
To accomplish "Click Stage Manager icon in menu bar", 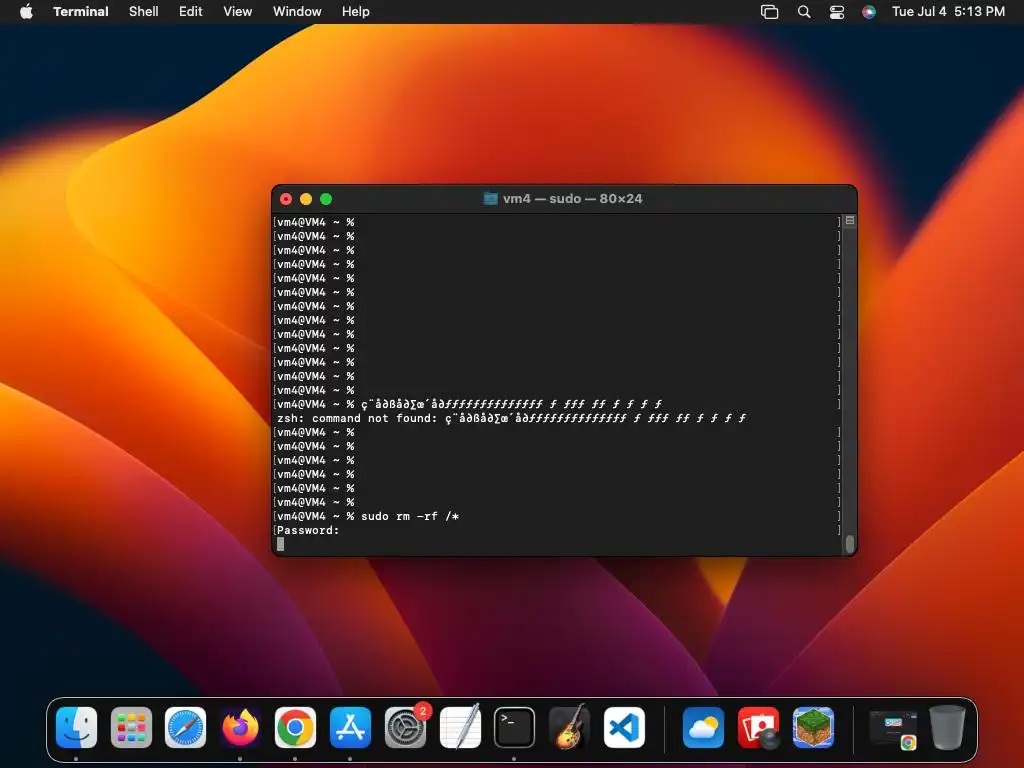I will 769,12.
